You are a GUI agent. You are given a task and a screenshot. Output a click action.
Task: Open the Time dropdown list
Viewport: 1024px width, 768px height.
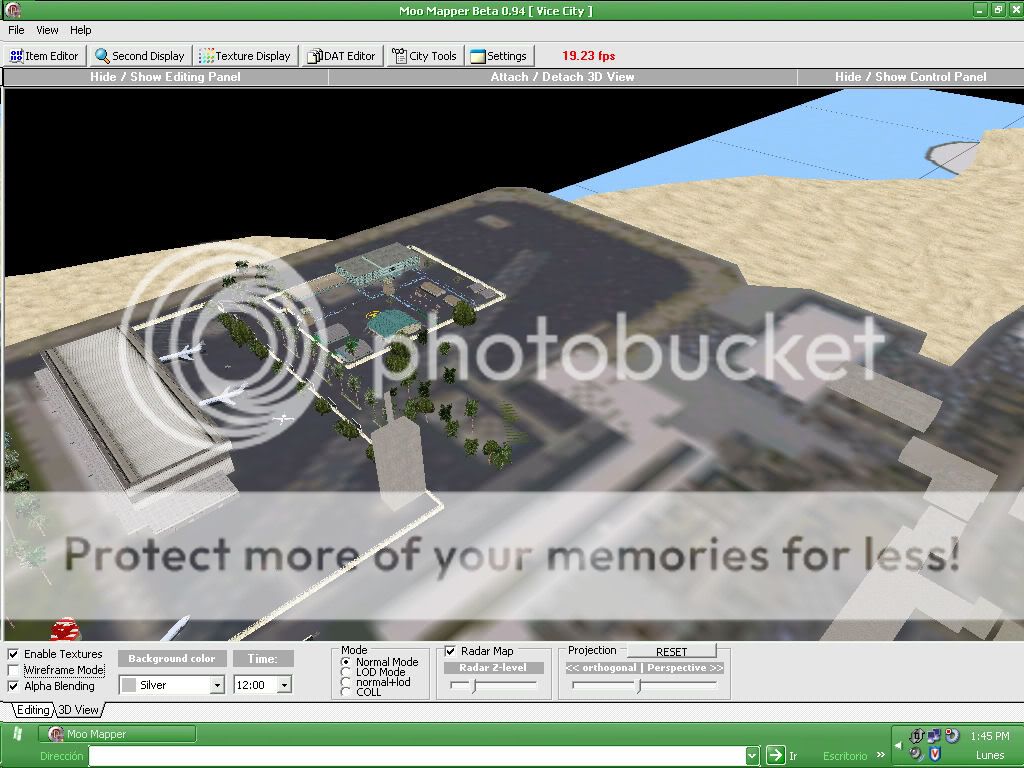pyautogui.click(x=284, y=685)
